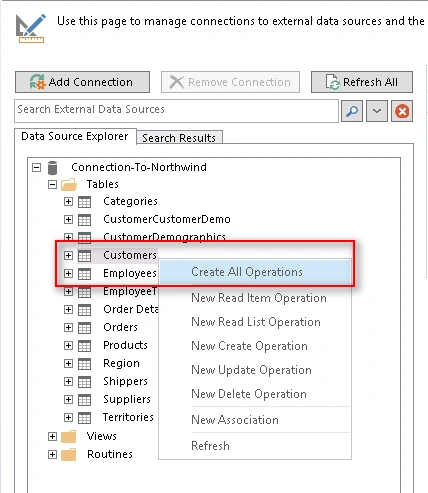Open the search options dropdown arrow
Screen dimensions: 428x493
click(x=377, y=111)
